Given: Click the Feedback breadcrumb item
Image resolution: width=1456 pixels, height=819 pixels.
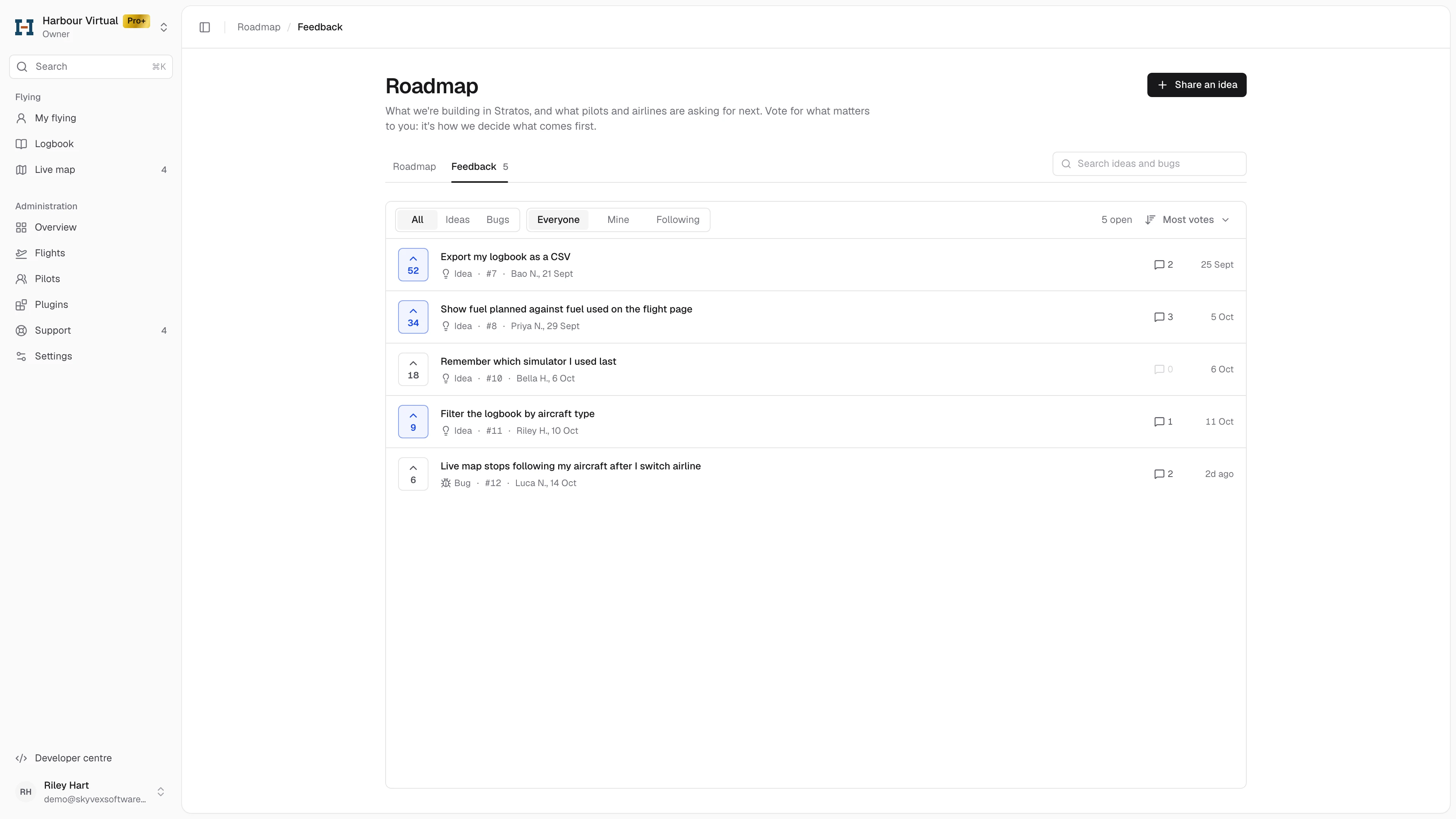Looking at the screenshot, I should tap(320, 27).
